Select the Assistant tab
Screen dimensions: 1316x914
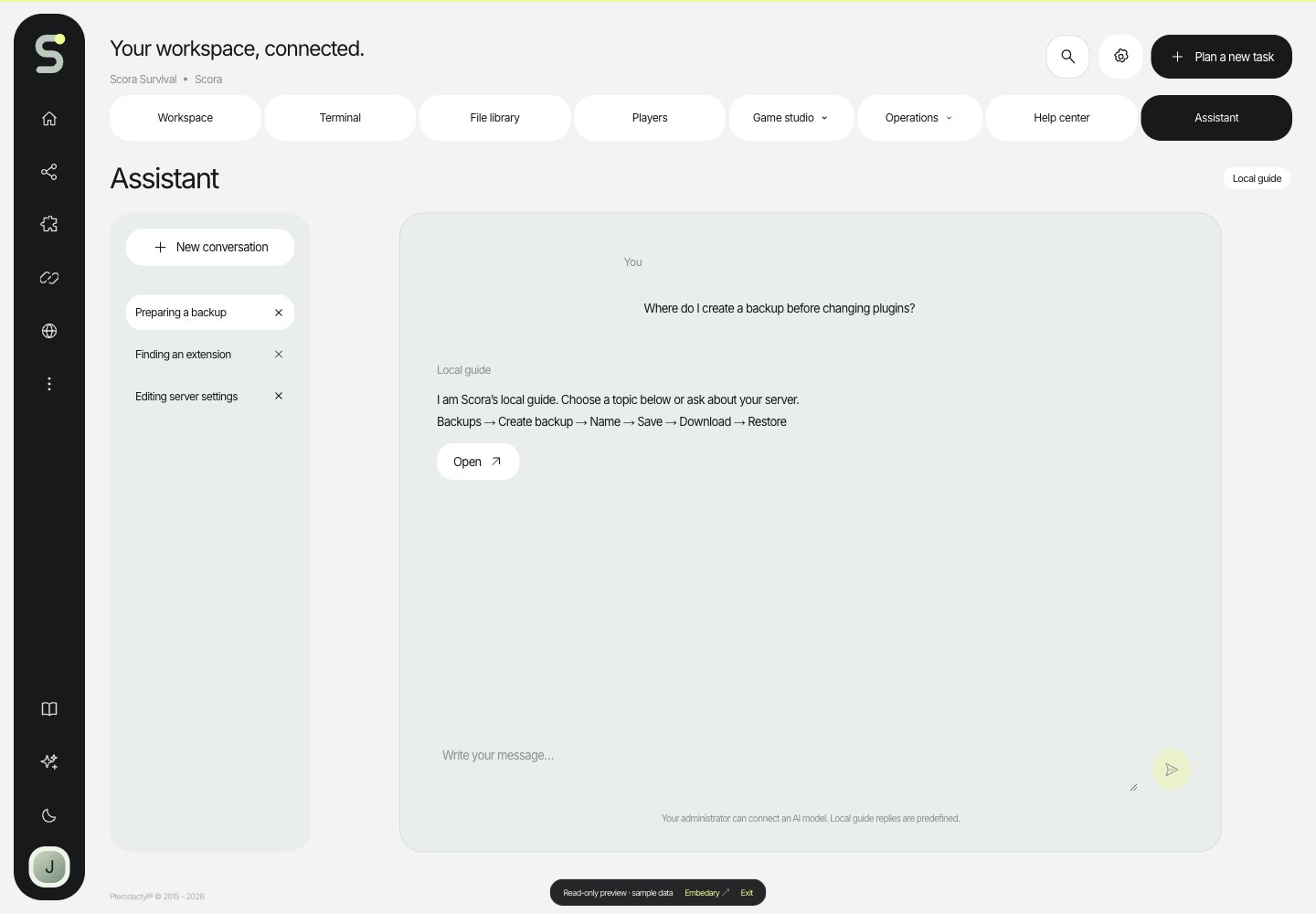tap(1216, 118)
